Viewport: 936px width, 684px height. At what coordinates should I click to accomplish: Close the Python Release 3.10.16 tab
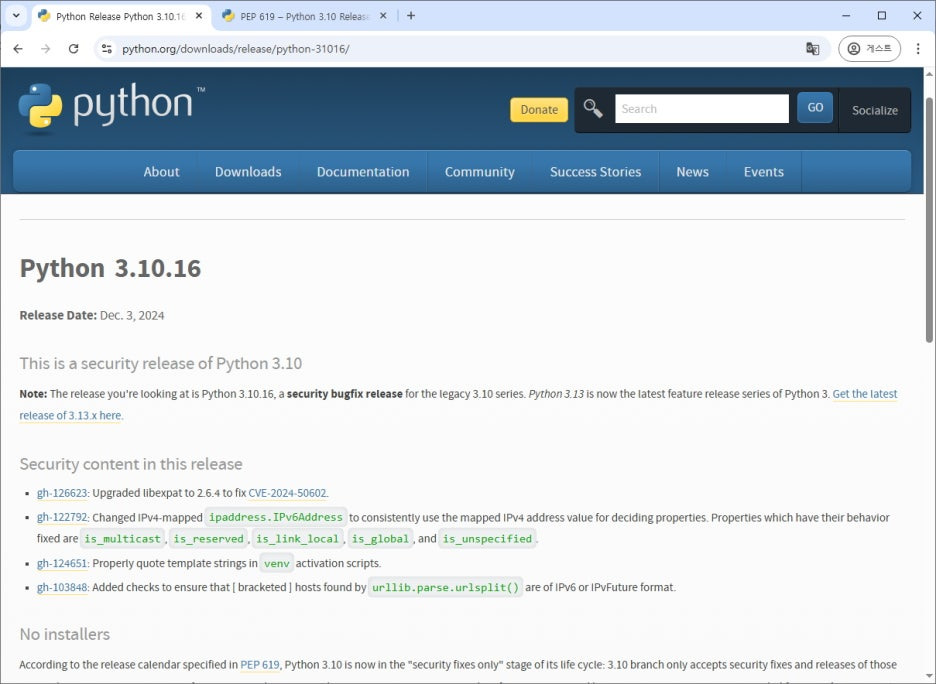pyautogui.click(x=199, y=16)
